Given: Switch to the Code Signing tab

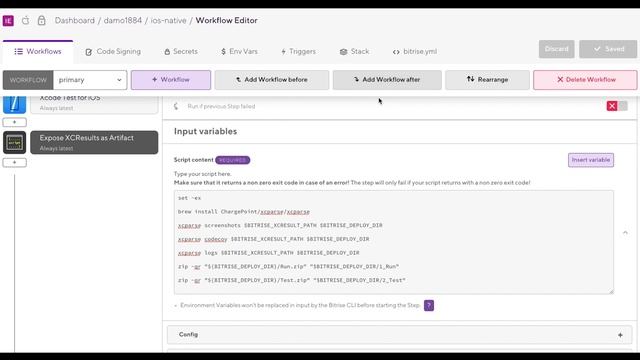Looking at the screenshot, I should [113, 51].
